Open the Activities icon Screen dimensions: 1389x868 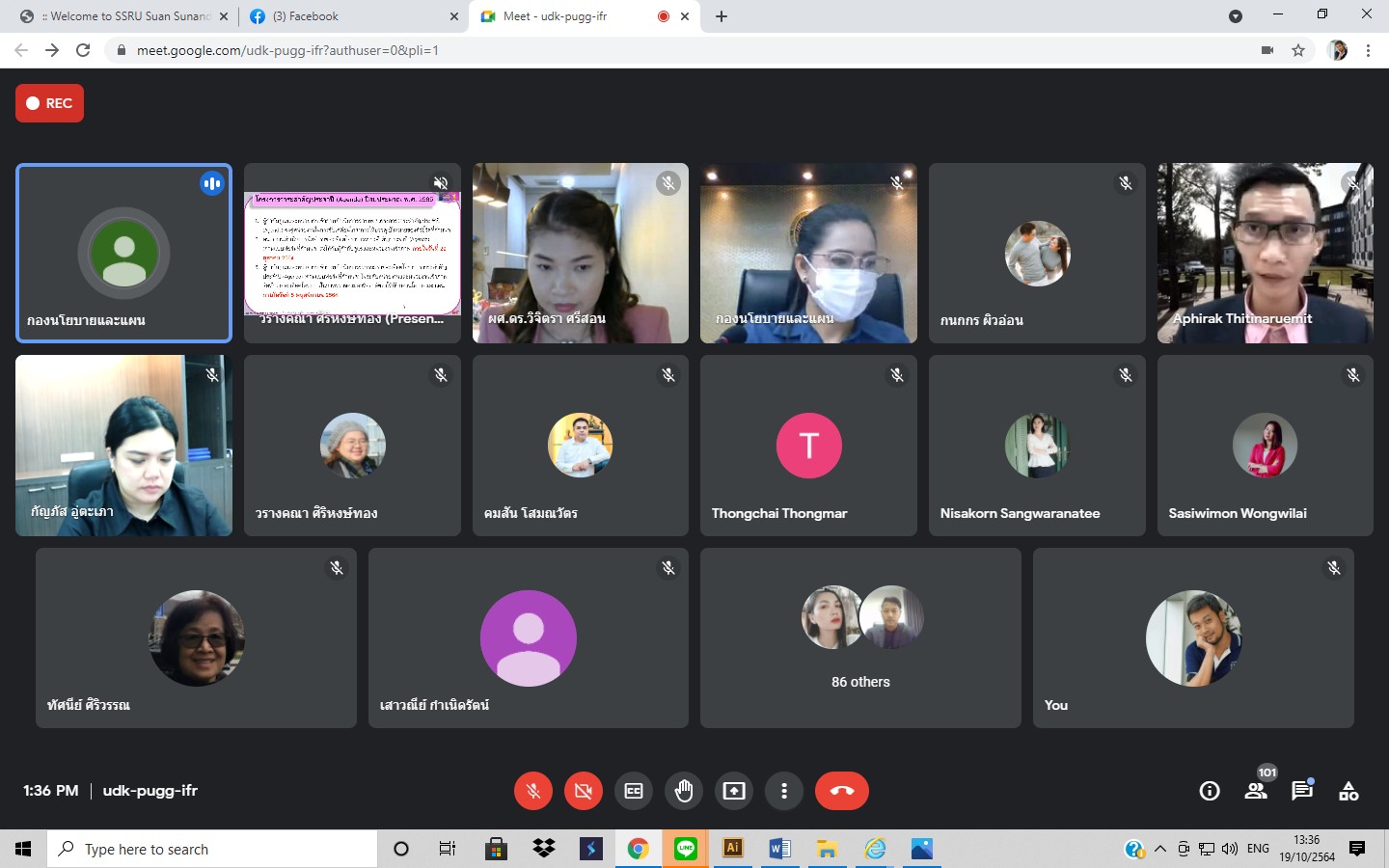pyautogui.click(x=1348, y=791)
